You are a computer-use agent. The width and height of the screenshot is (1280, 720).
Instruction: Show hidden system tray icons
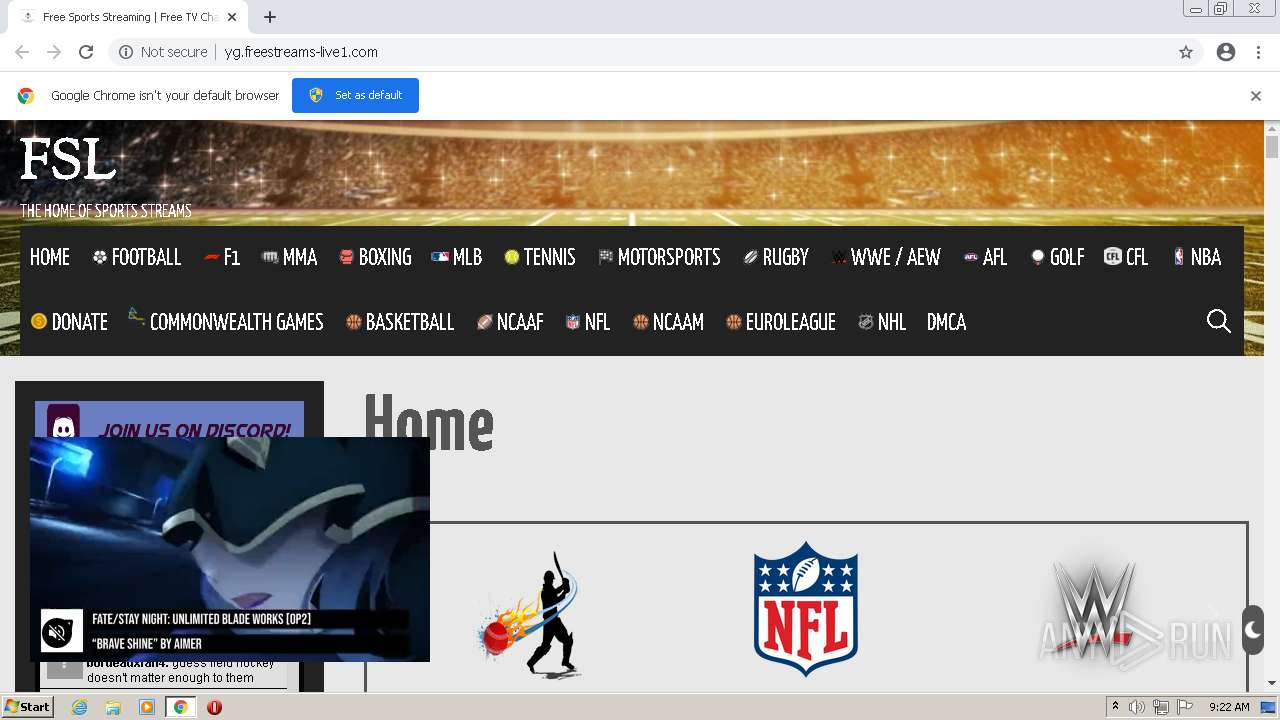click(x=1115, y=707)
